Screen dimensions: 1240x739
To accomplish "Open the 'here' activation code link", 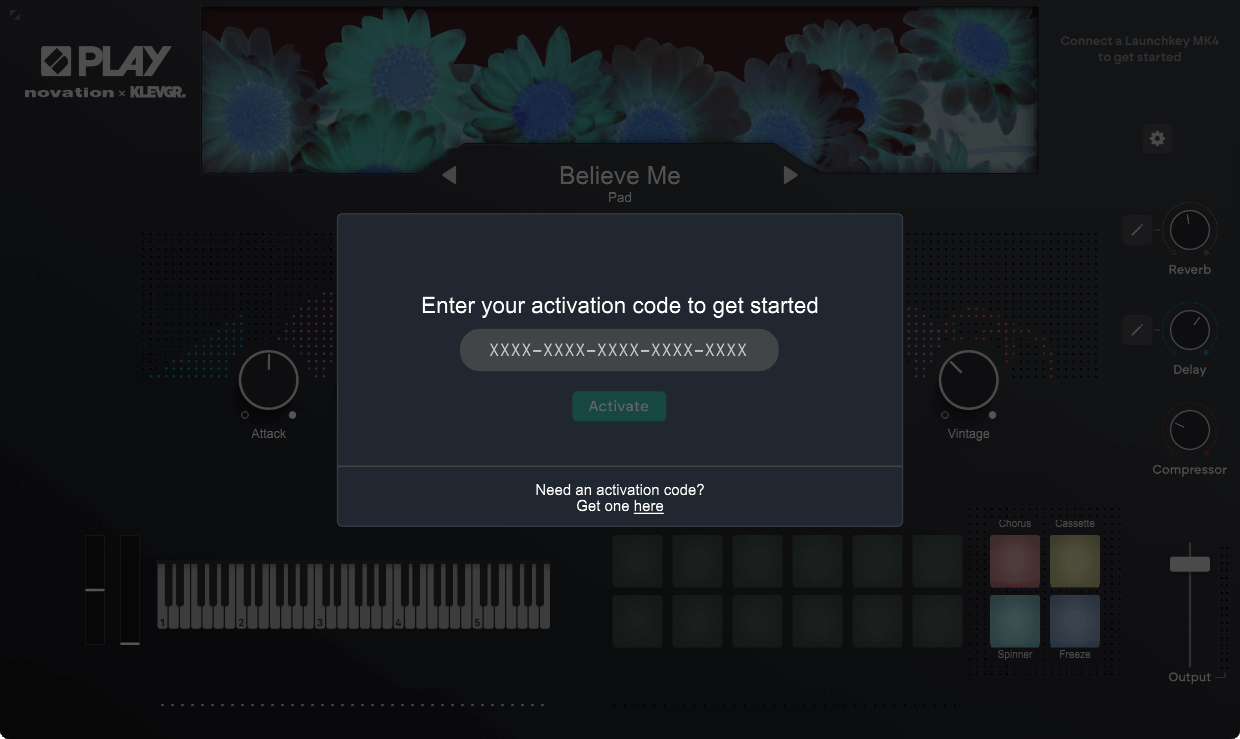I will tap(649, 506).
